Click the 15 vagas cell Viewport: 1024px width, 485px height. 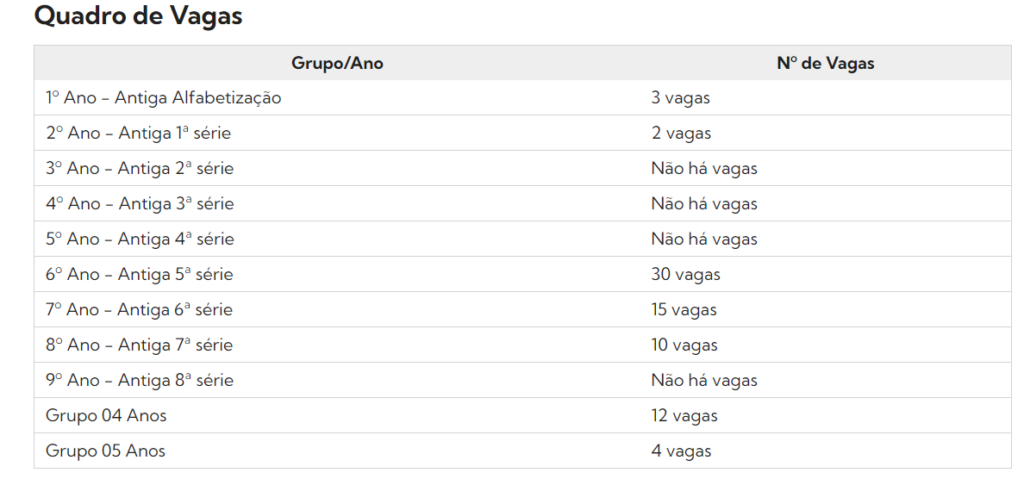825,309
